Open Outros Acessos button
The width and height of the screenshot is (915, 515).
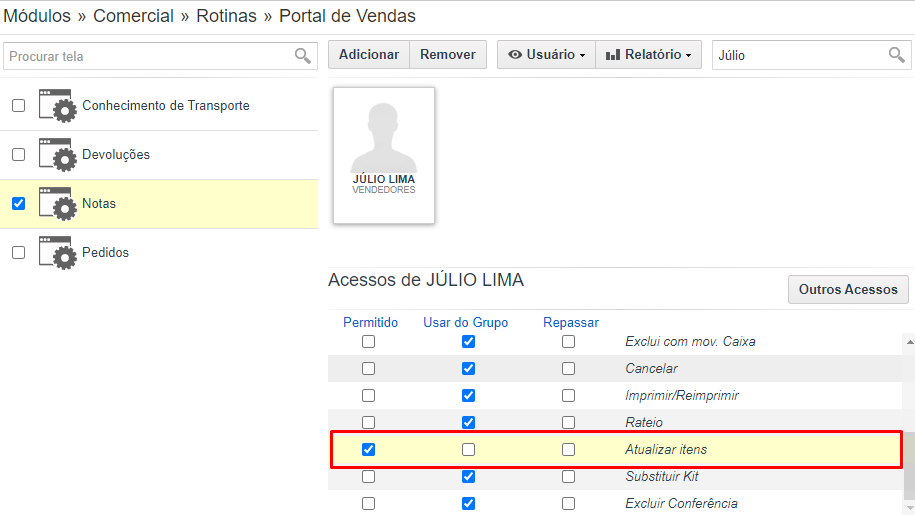click(x=848, y=289)
